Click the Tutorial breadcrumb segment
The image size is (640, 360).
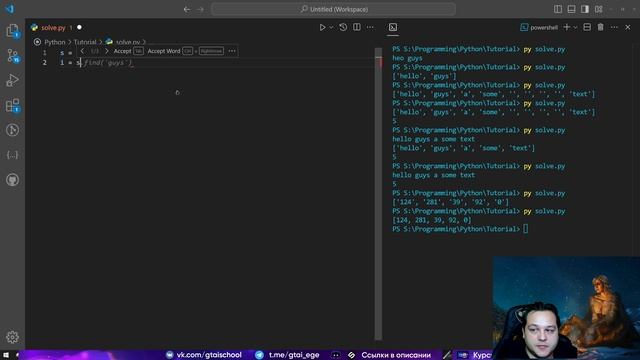coord(85,42)
